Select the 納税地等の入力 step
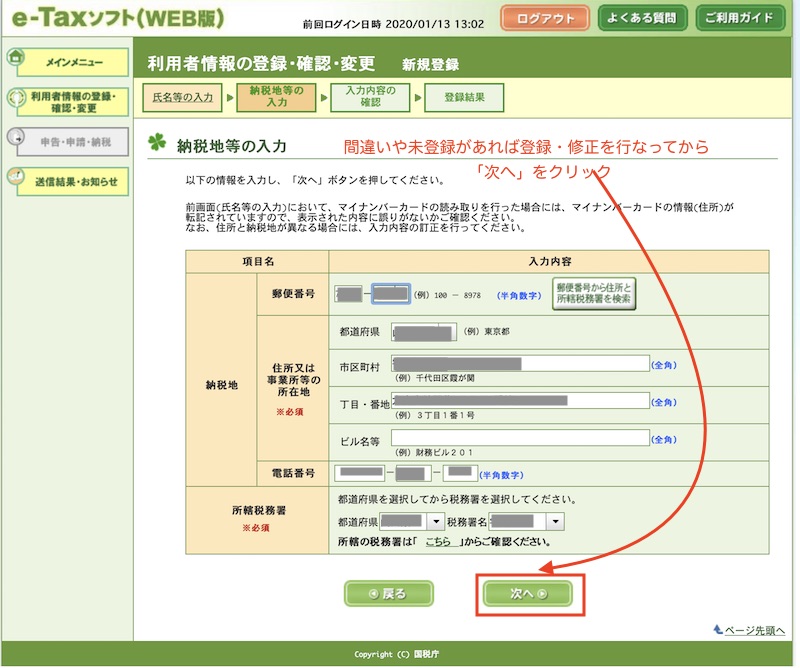Viewport: 800px width, 668px height. [277, 97]
